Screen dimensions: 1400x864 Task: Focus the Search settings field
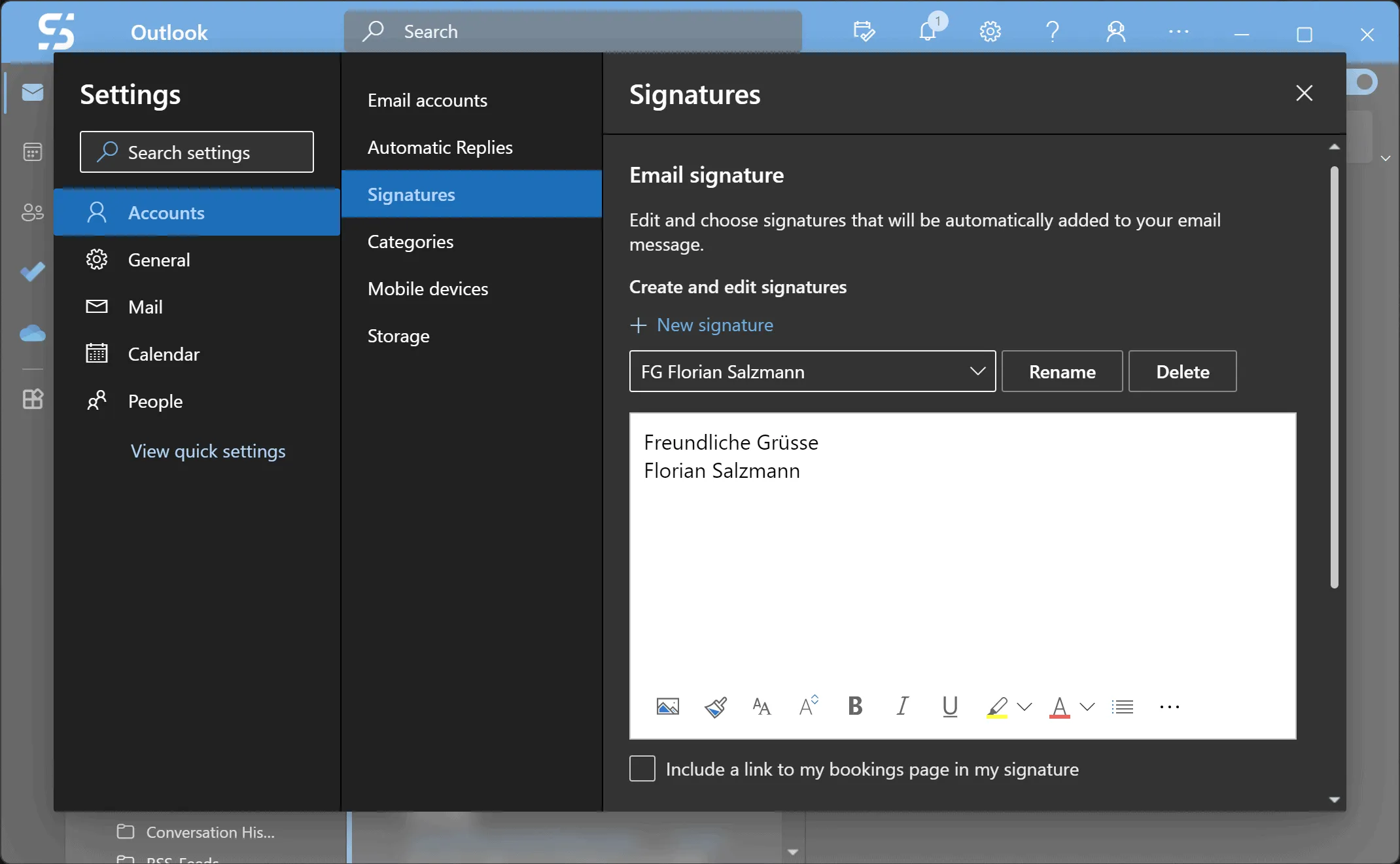[x=197, y=152]
